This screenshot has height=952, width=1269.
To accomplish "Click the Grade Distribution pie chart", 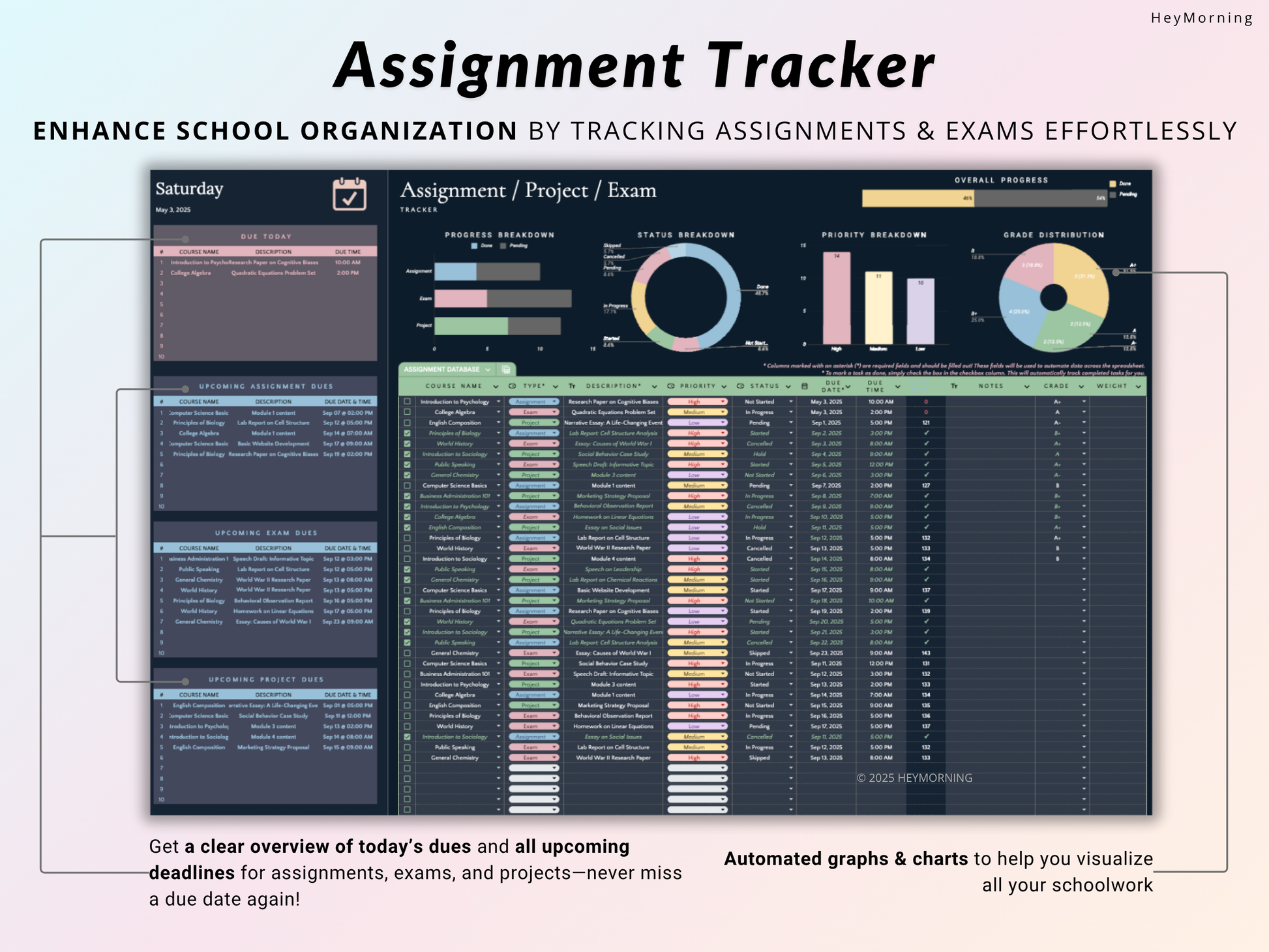I will coord(1053,298).
